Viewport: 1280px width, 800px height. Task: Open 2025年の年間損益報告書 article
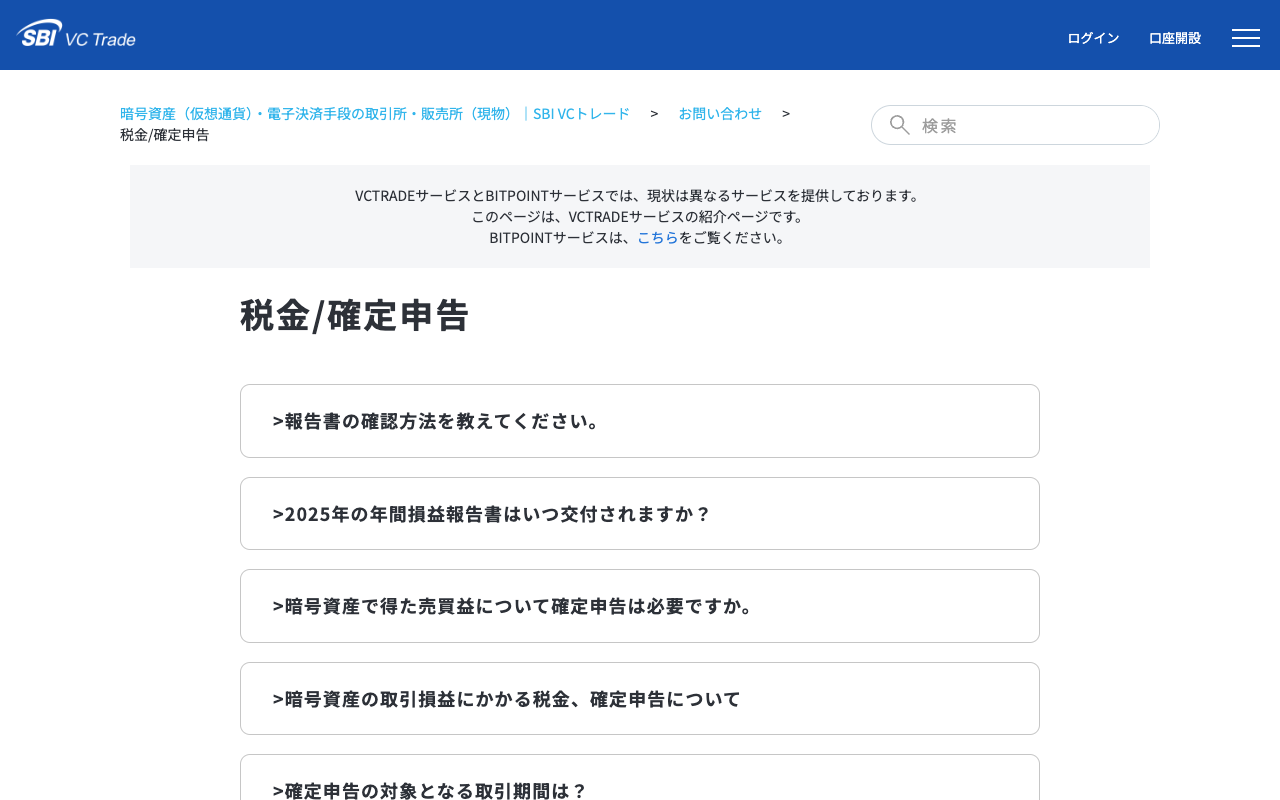[x=640, y=514]
